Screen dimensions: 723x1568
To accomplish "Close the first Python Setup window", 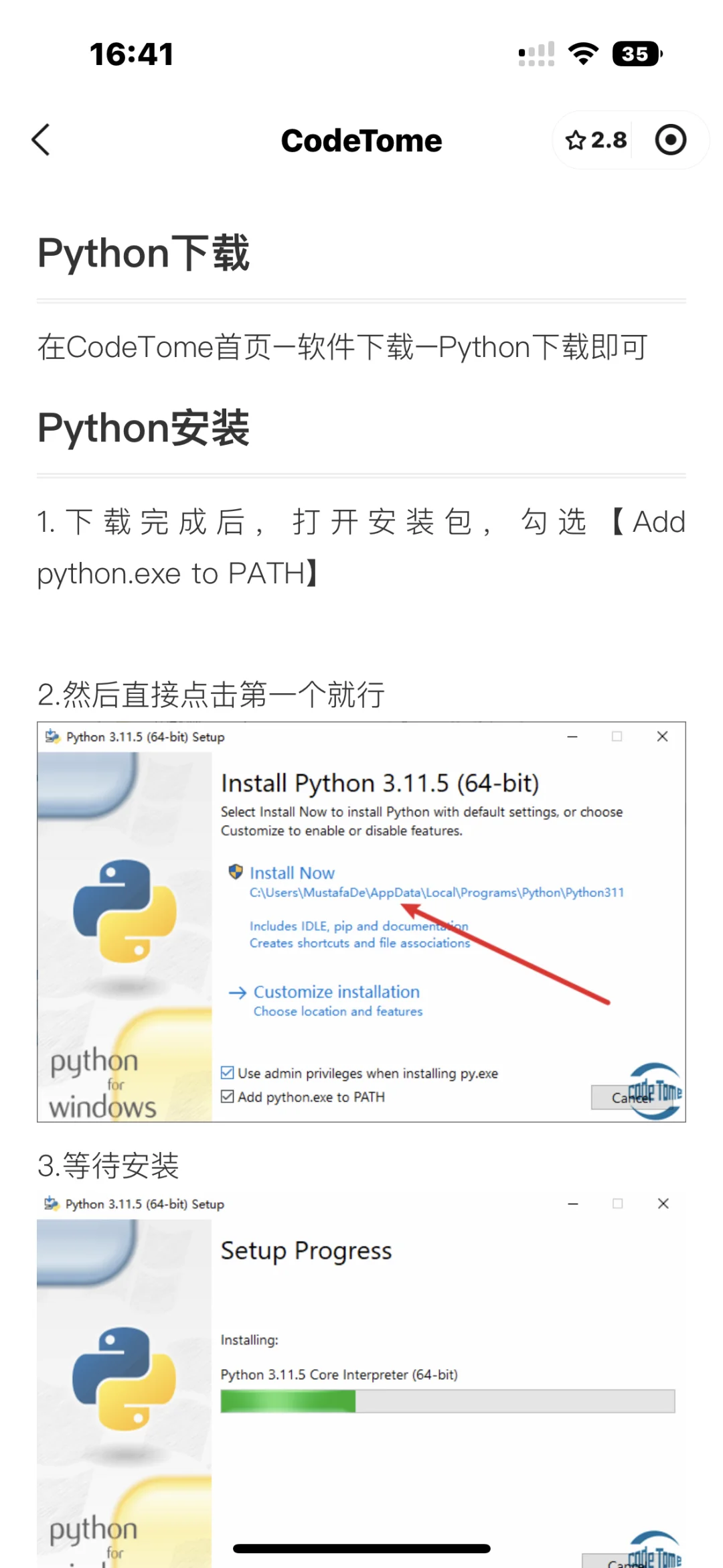I will 663,736.
